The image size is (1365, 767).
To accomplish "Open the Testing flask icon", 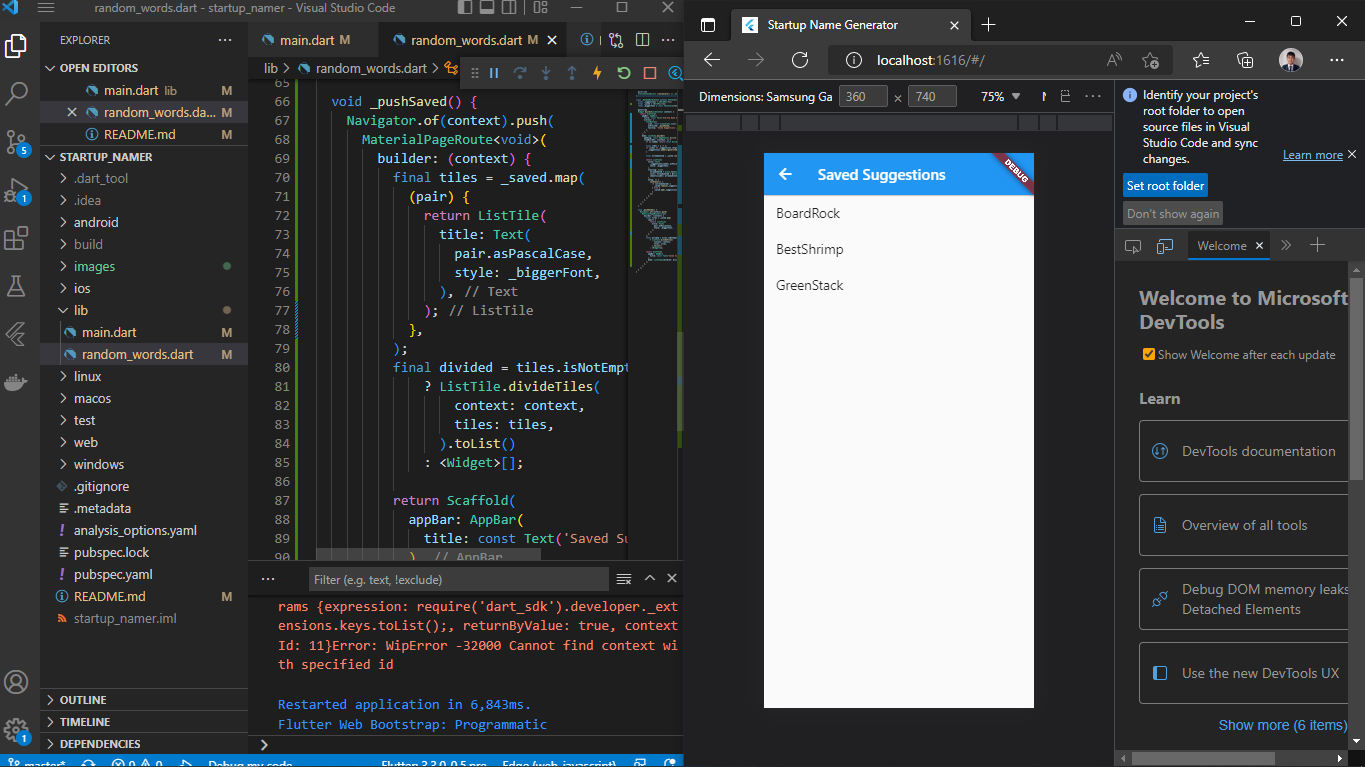I will (x=16, y=286).
